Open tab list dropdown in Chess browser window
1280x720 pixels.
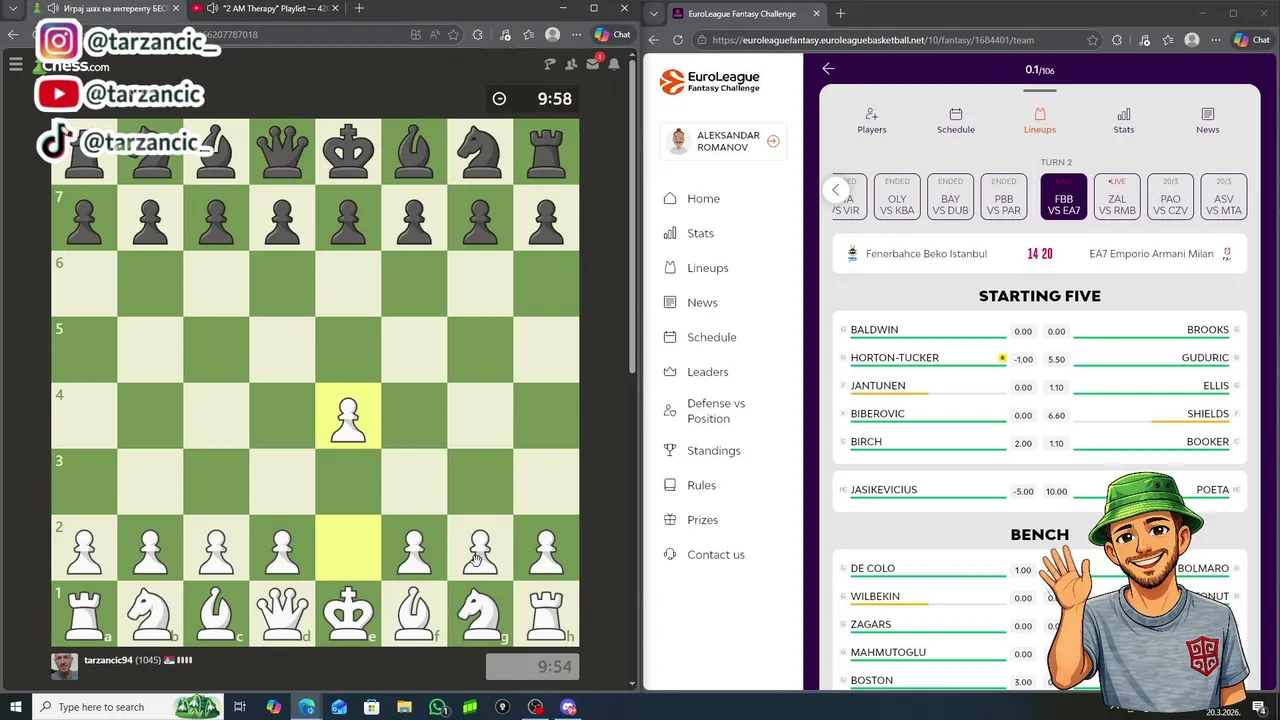click(x=14, y=8)
